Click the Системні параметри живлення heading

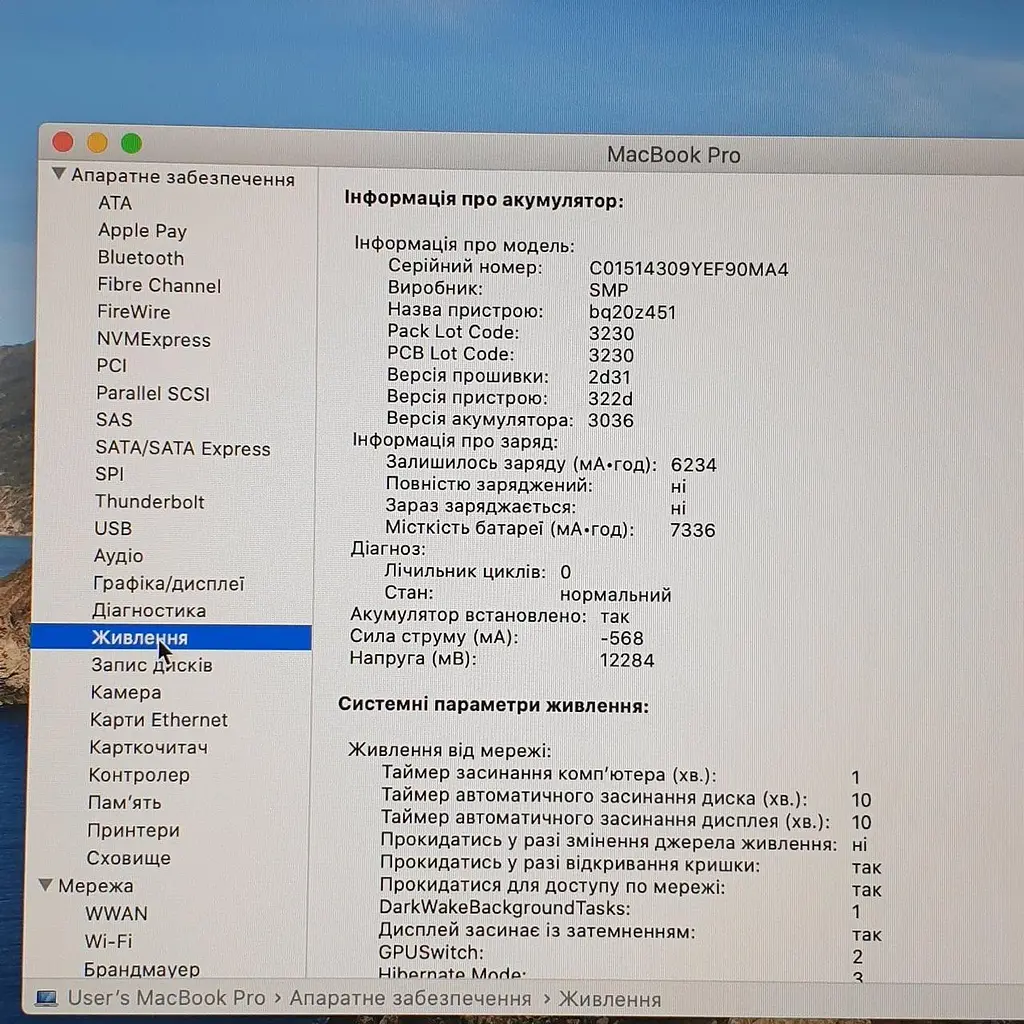[494, 705]
